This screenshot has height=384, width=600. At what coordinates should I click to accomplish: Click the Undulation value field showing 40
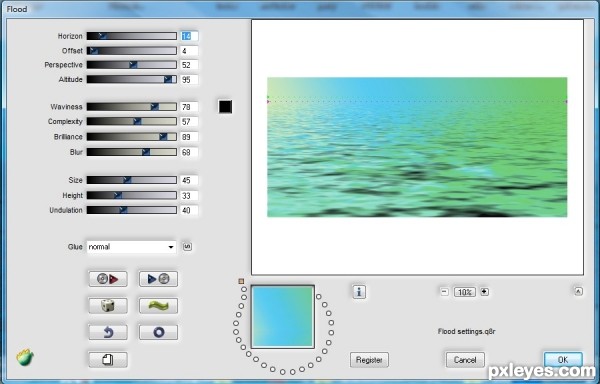[x=189, y=210]
